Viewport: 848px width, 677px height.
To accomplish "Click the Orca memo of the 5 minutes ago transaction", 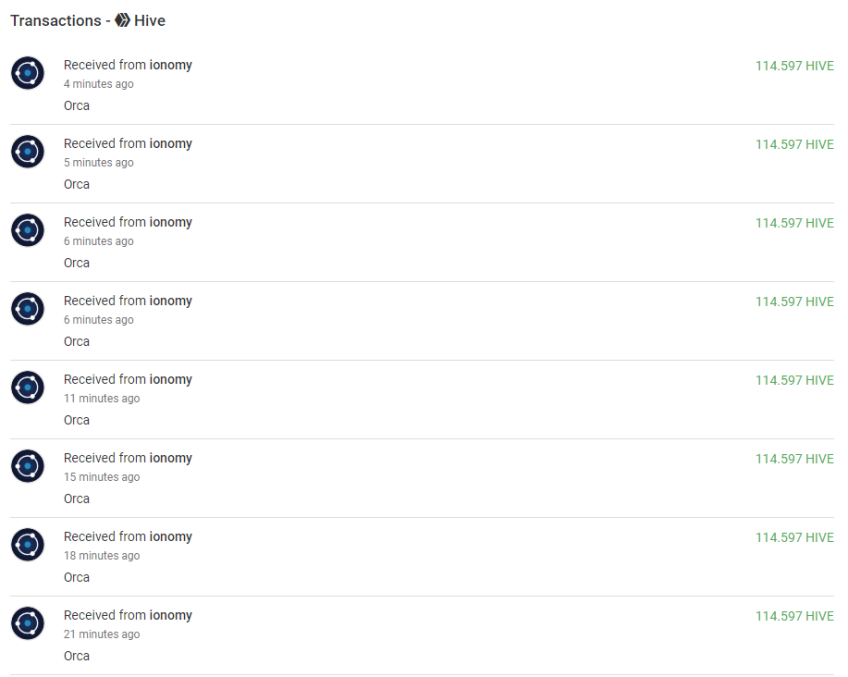I will 77,184.
